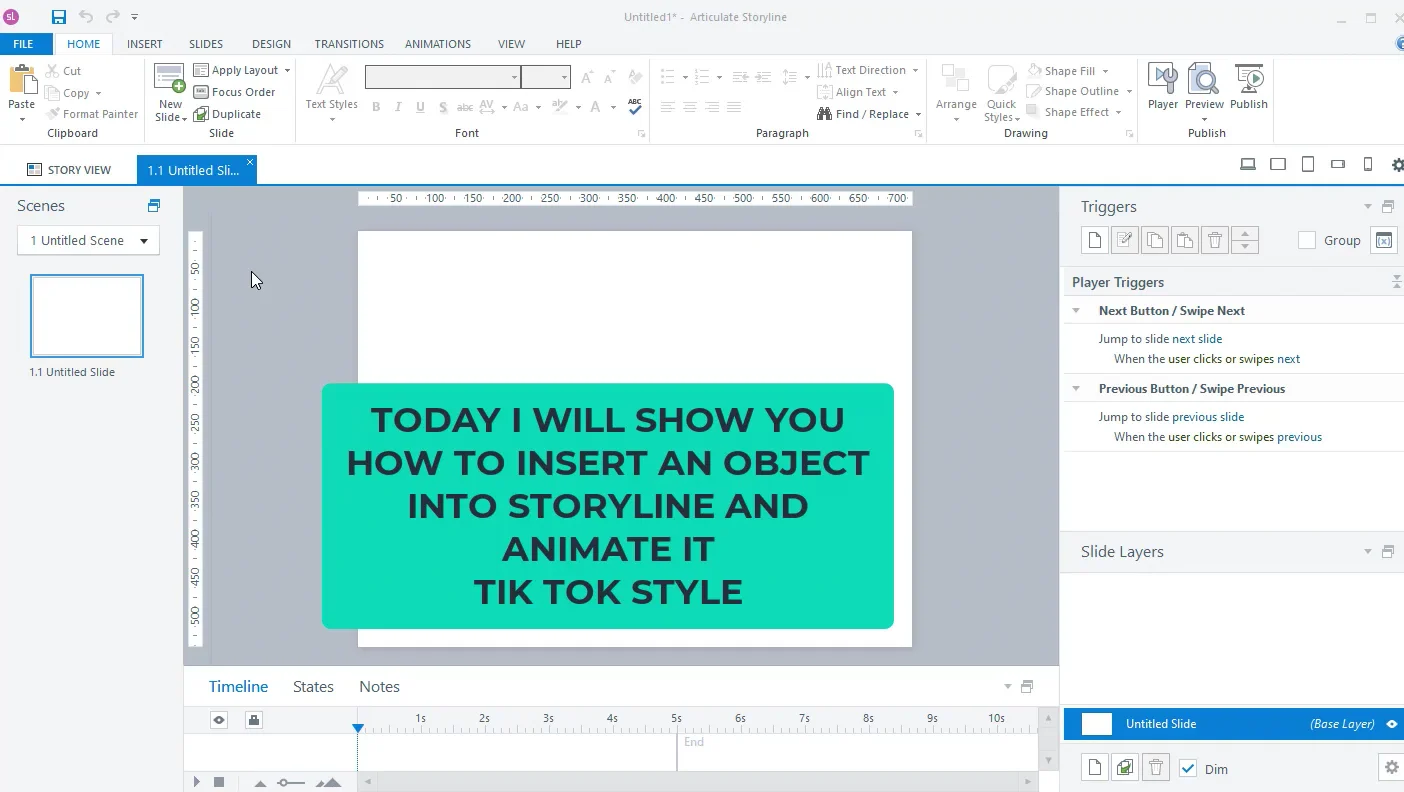Switch to the DESIGN ribbon tab
Viewport: 1404px width, 792px height.
(x=271, y=44)
